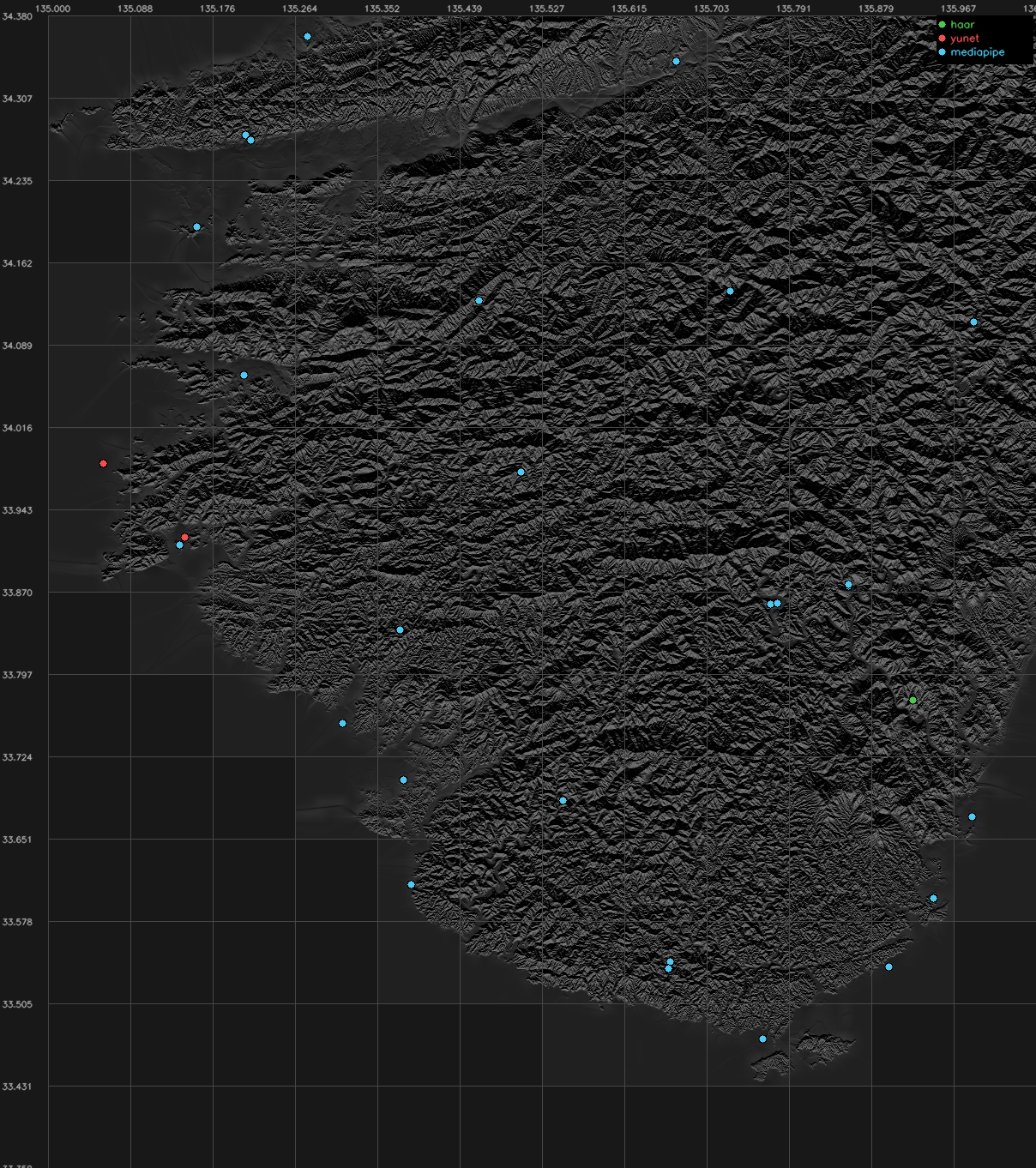The image size is (1036, 1168).
Task: Click the latitude label 33.943
Action: coord(17,510)
